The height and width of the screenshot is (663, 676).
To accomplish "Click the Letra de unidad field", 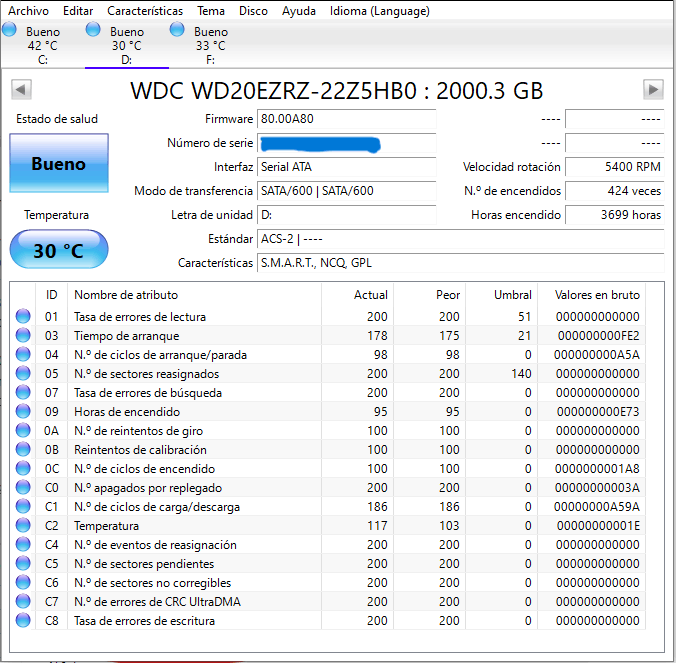I will [x=347, y=215].
